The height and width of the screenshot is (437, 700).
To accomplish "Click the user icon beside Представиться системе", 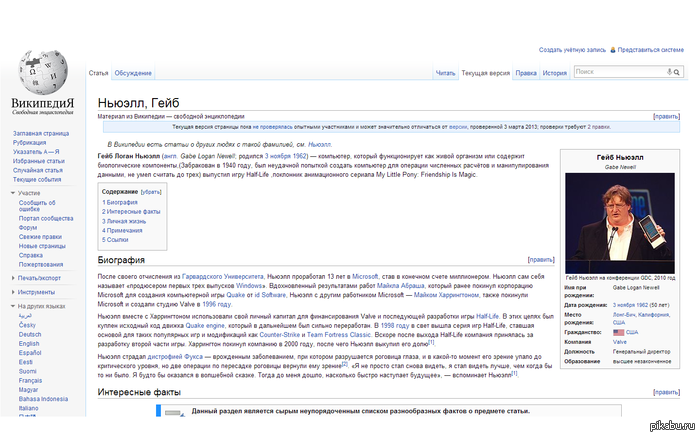I will pyautogui.click(x=612, y=50).
